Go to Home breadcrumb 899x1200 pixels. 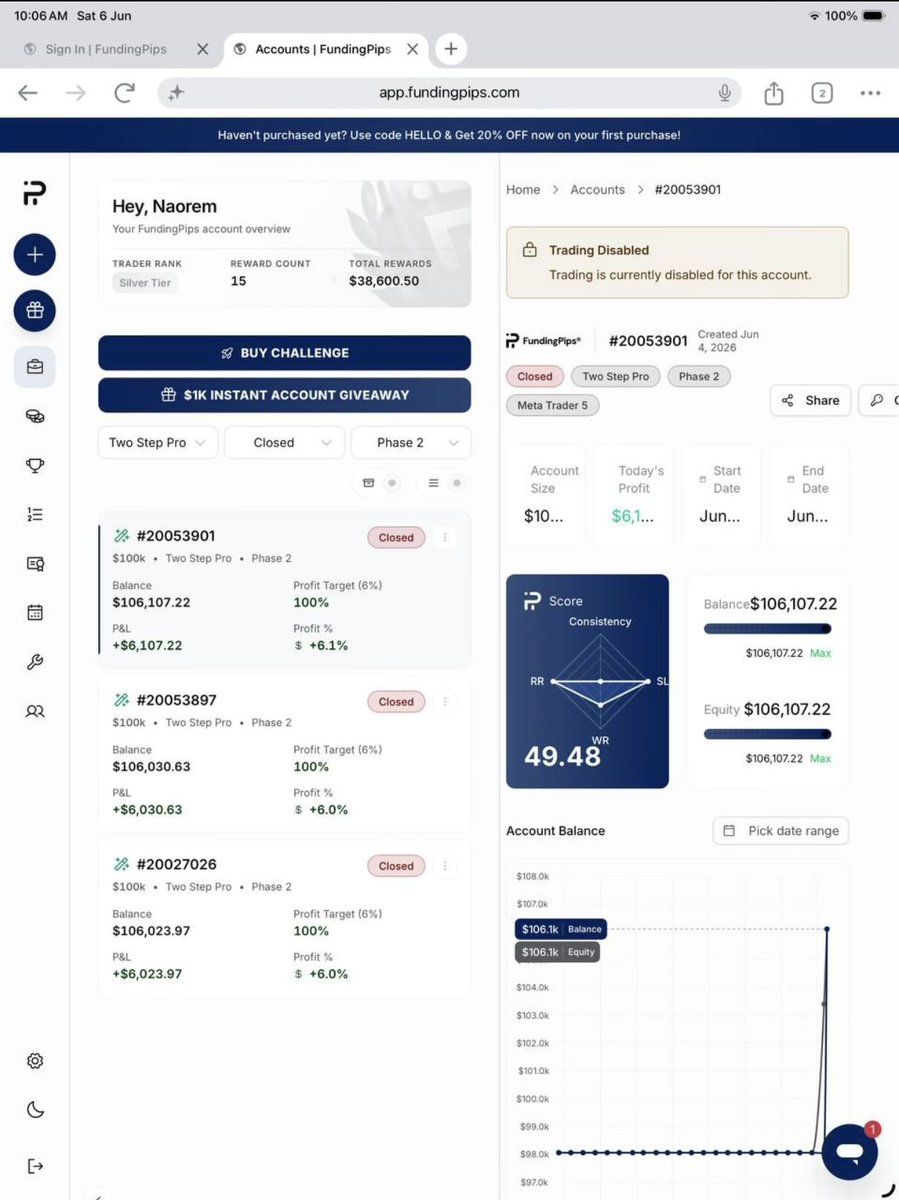click(523, 190)
